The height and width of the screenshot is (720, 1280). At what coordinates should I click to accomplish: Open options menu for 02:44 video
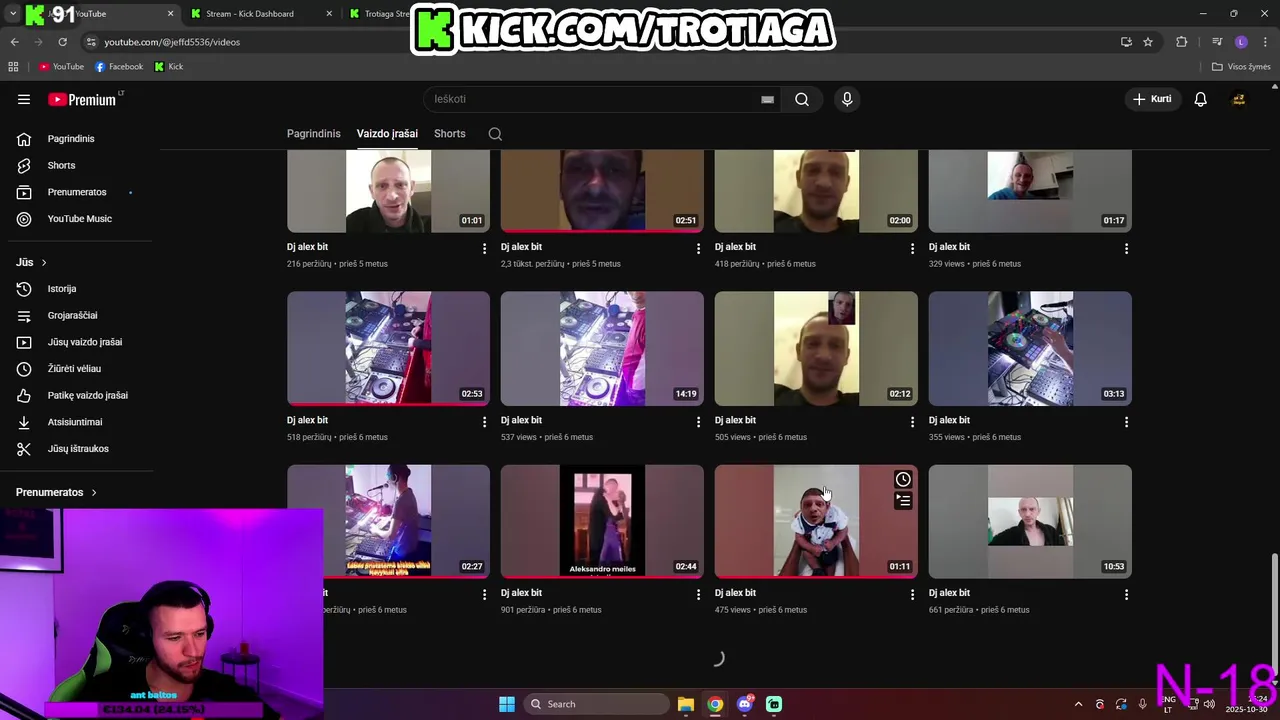point(698,594)
